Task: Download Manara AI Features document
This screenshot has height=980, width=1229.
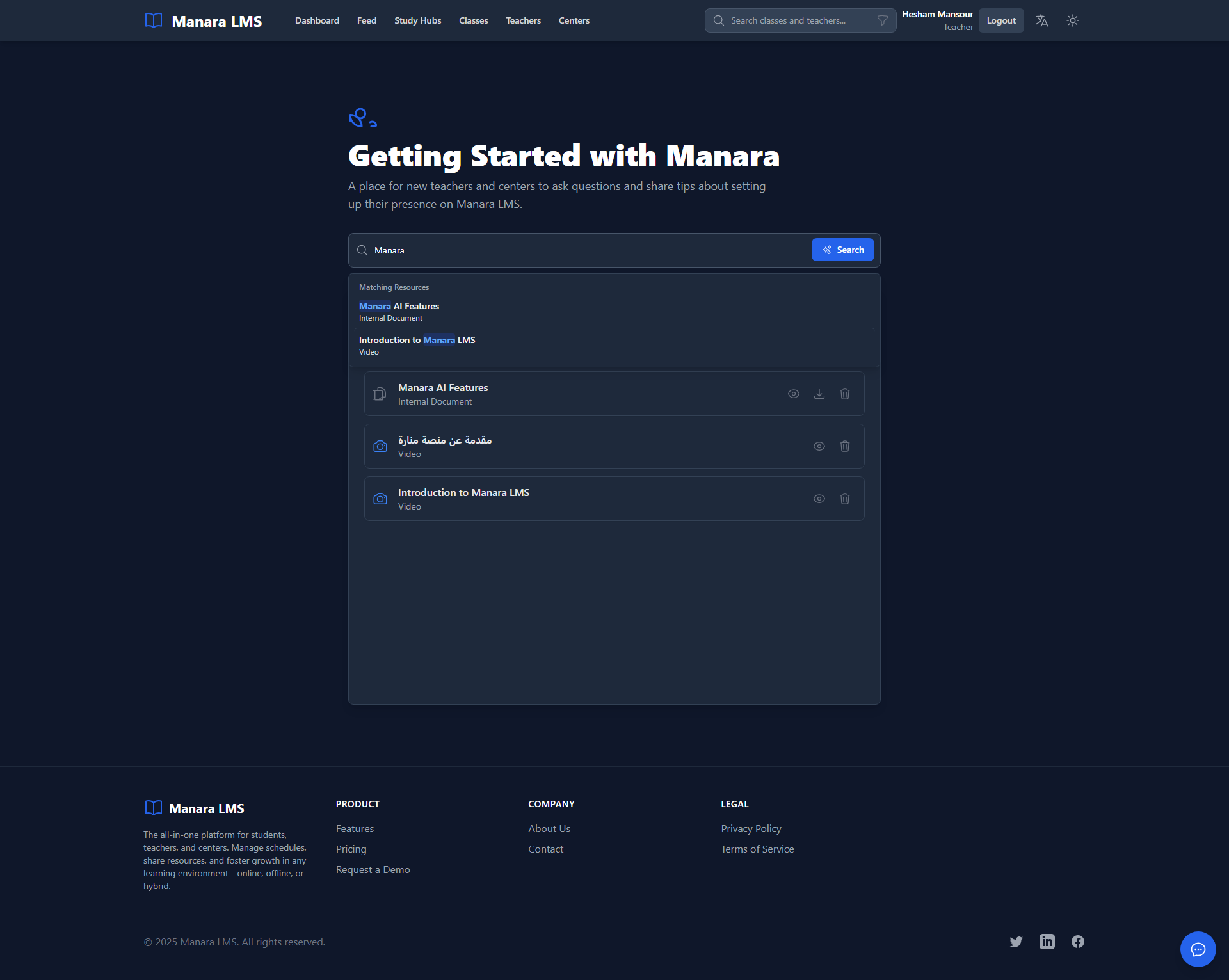Action: click(x=819, y=394)
